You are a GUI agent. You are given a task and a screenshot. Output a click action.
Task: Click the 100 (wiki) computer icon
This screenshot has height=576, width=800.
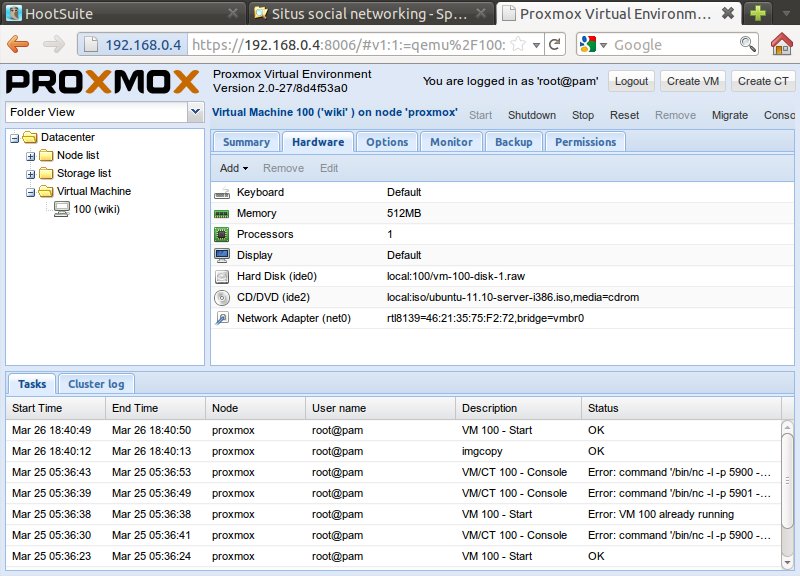[x=62, y=209]
